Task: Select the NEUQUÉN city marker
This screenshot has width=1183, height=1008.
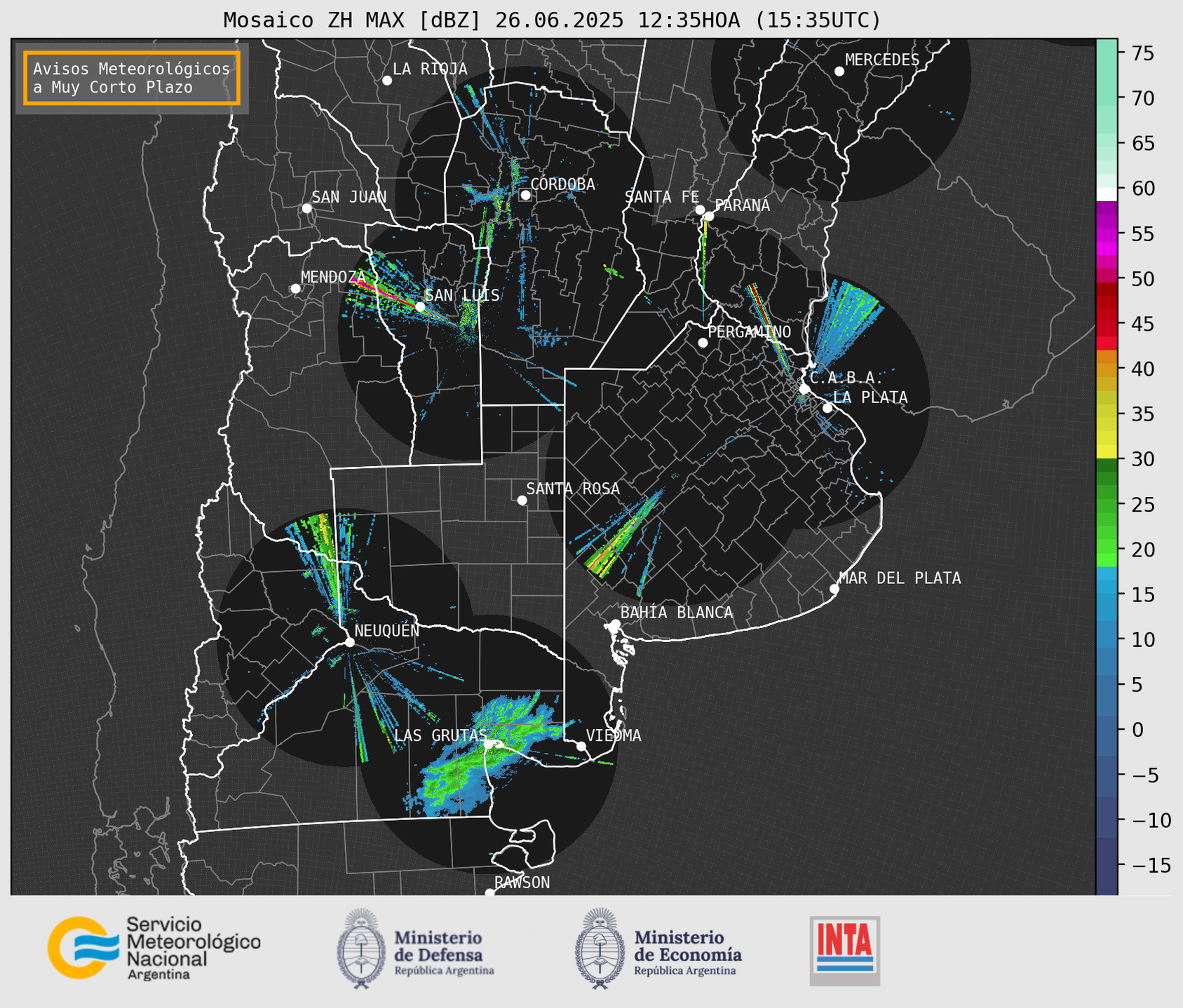Action: (x=349, y=642)
